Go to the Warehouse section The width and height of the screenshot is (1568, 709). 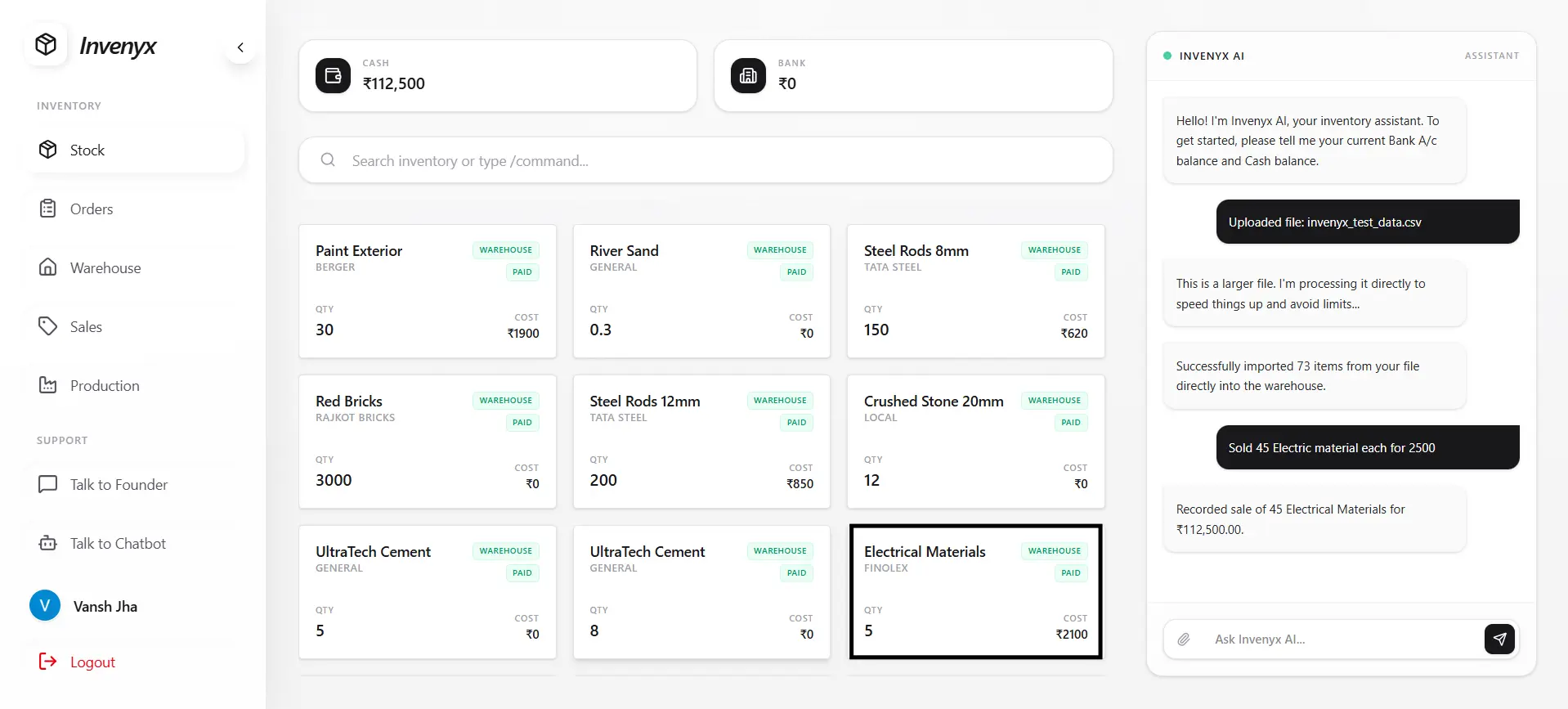pyautogui.click(x=135, y=267)
